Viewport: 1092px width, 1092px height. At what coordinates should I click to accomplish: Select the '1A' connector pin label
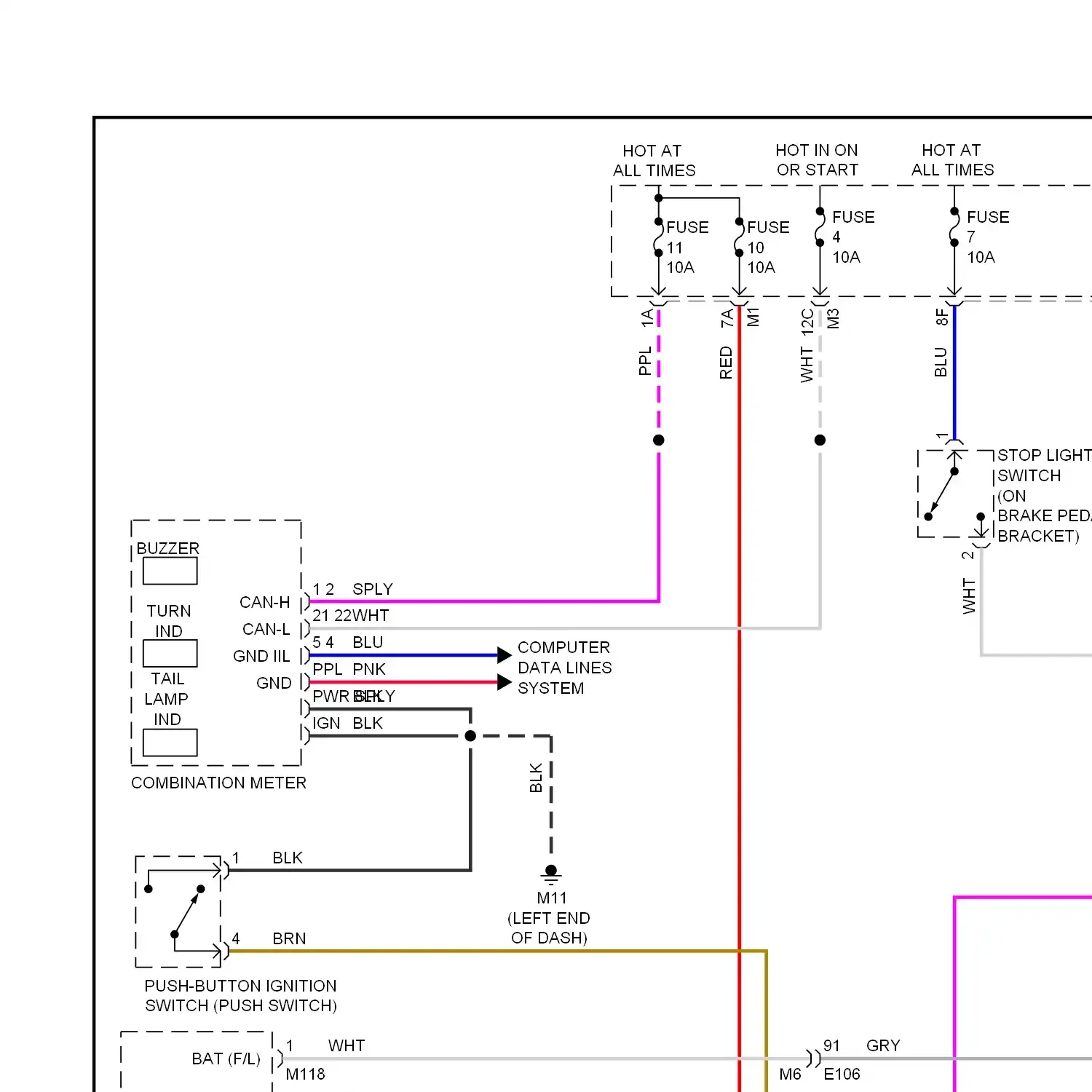pyautogui.click(x=647, y=317)
